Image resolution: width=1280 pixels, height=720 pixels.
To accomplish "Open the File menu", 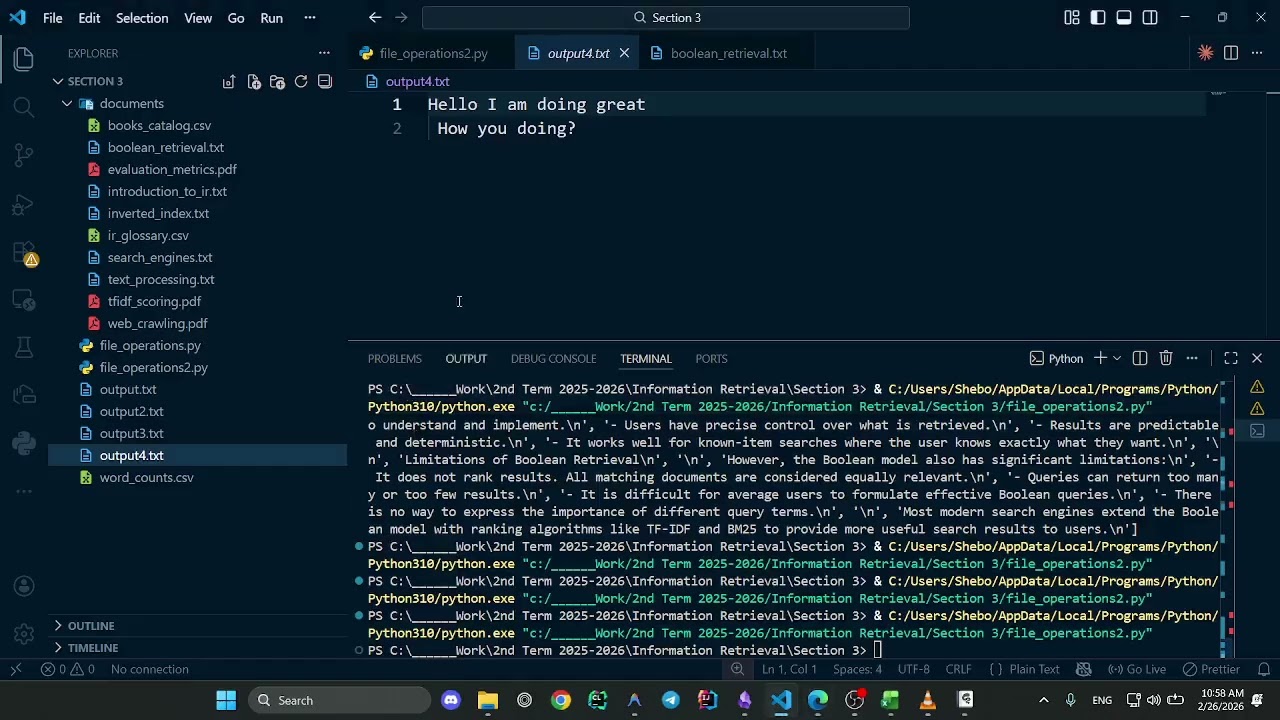I will (x=53, y=18).
